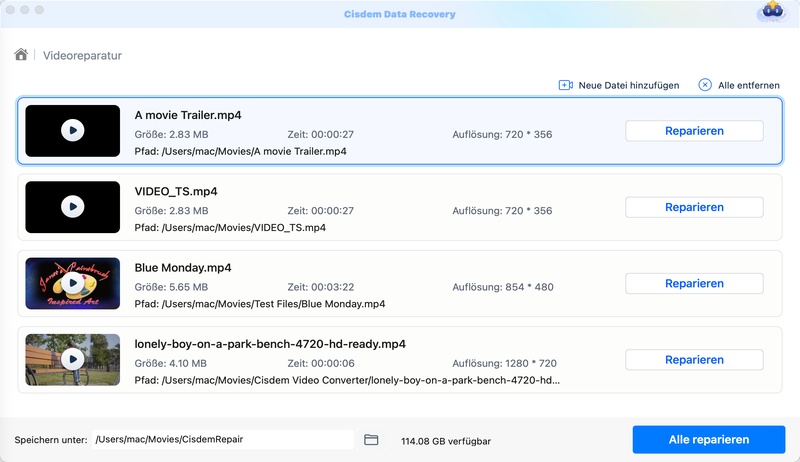Click Neue Datei hinzufügen label
800x462 pixels.
click(629, 86)
